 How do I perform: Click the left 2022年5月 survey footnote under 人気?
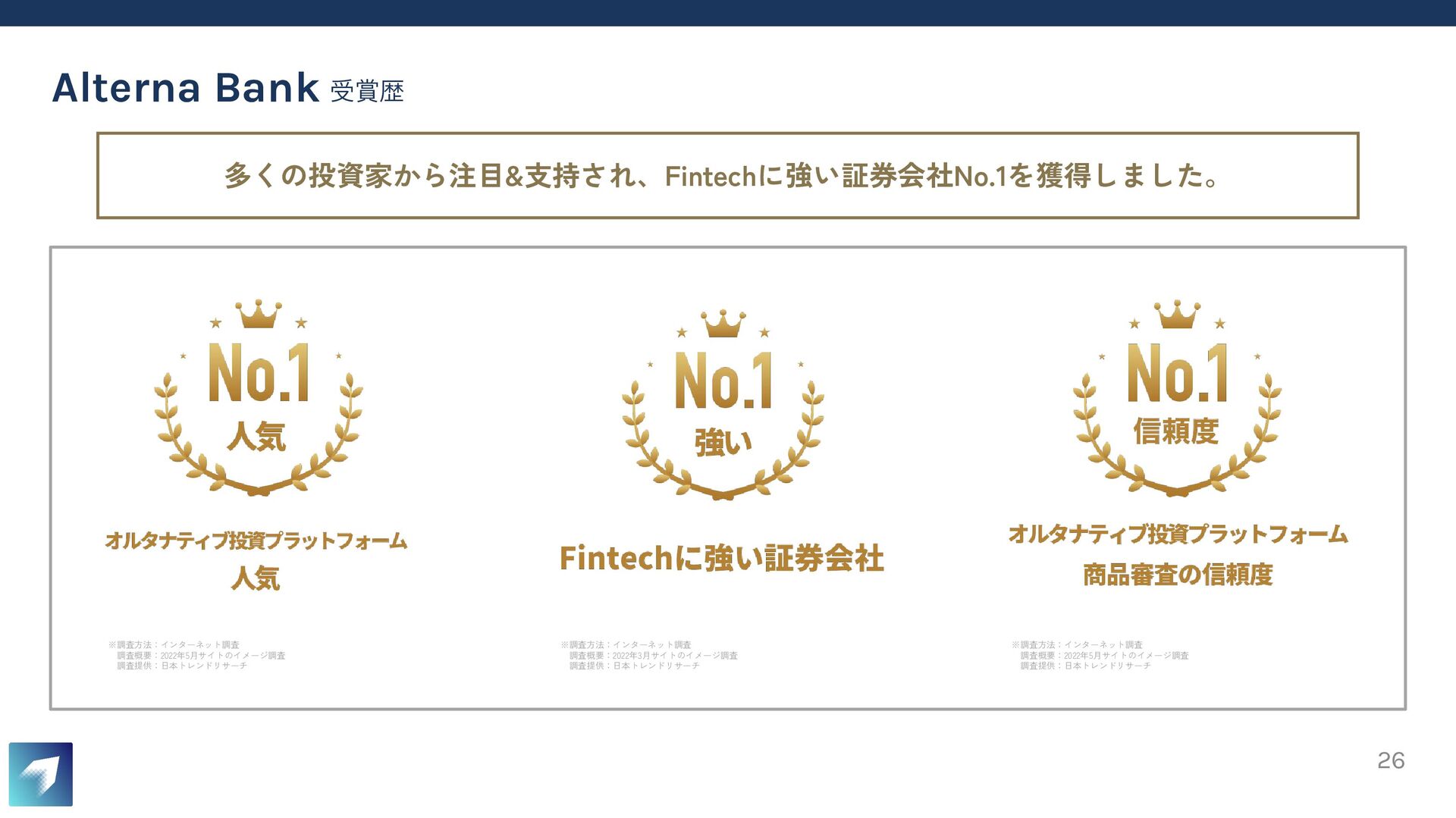197,655
